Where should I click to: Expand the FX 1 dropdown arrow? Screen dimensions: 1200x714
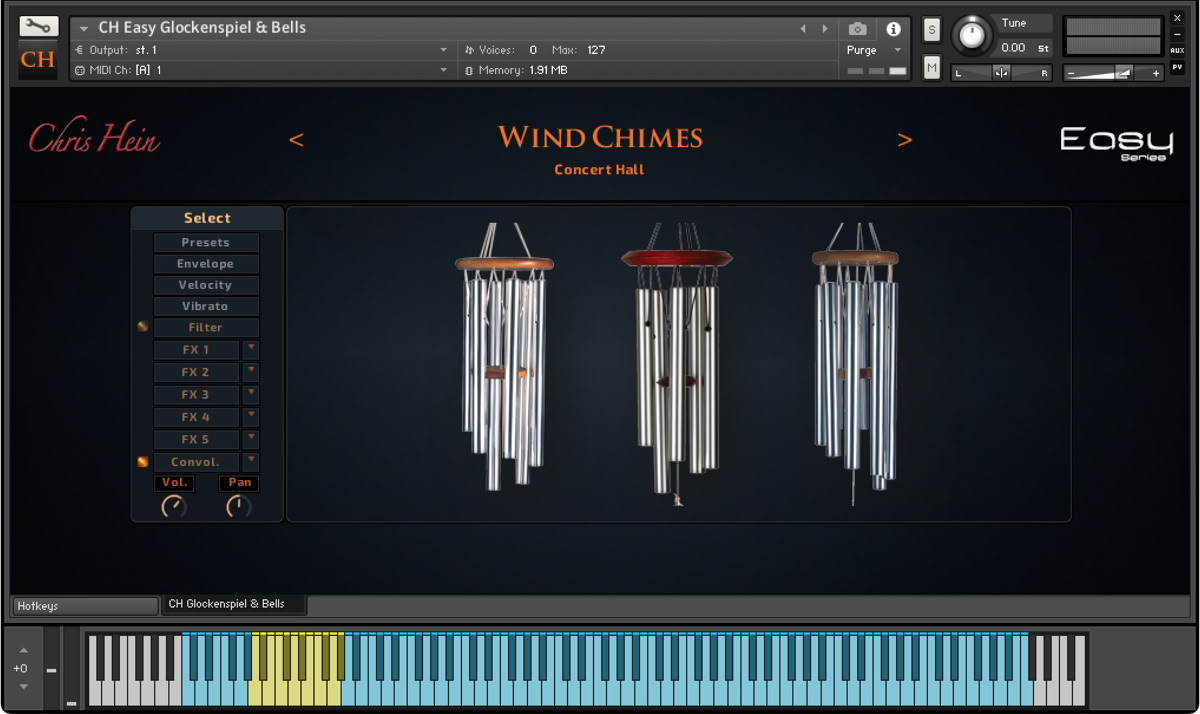click(251, 349)
